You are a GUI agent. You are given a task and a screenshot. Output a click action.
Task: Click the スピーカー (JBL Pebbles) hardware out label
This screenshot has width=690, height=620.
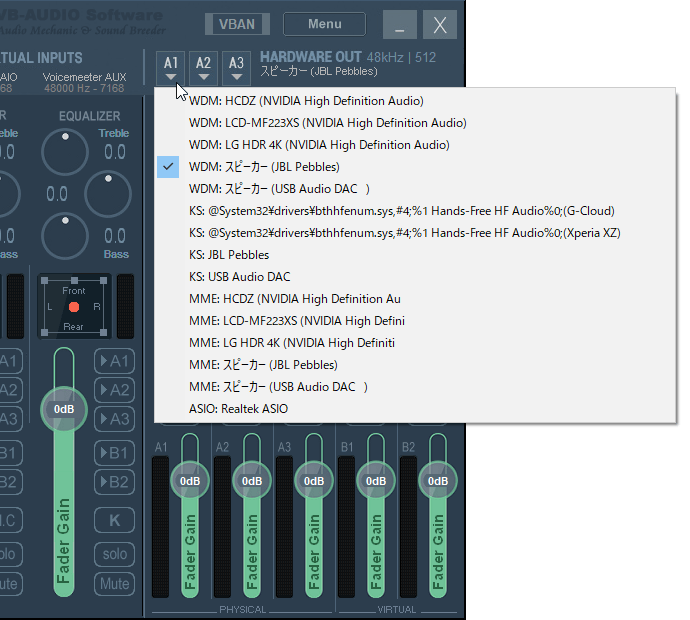point(319,71)
